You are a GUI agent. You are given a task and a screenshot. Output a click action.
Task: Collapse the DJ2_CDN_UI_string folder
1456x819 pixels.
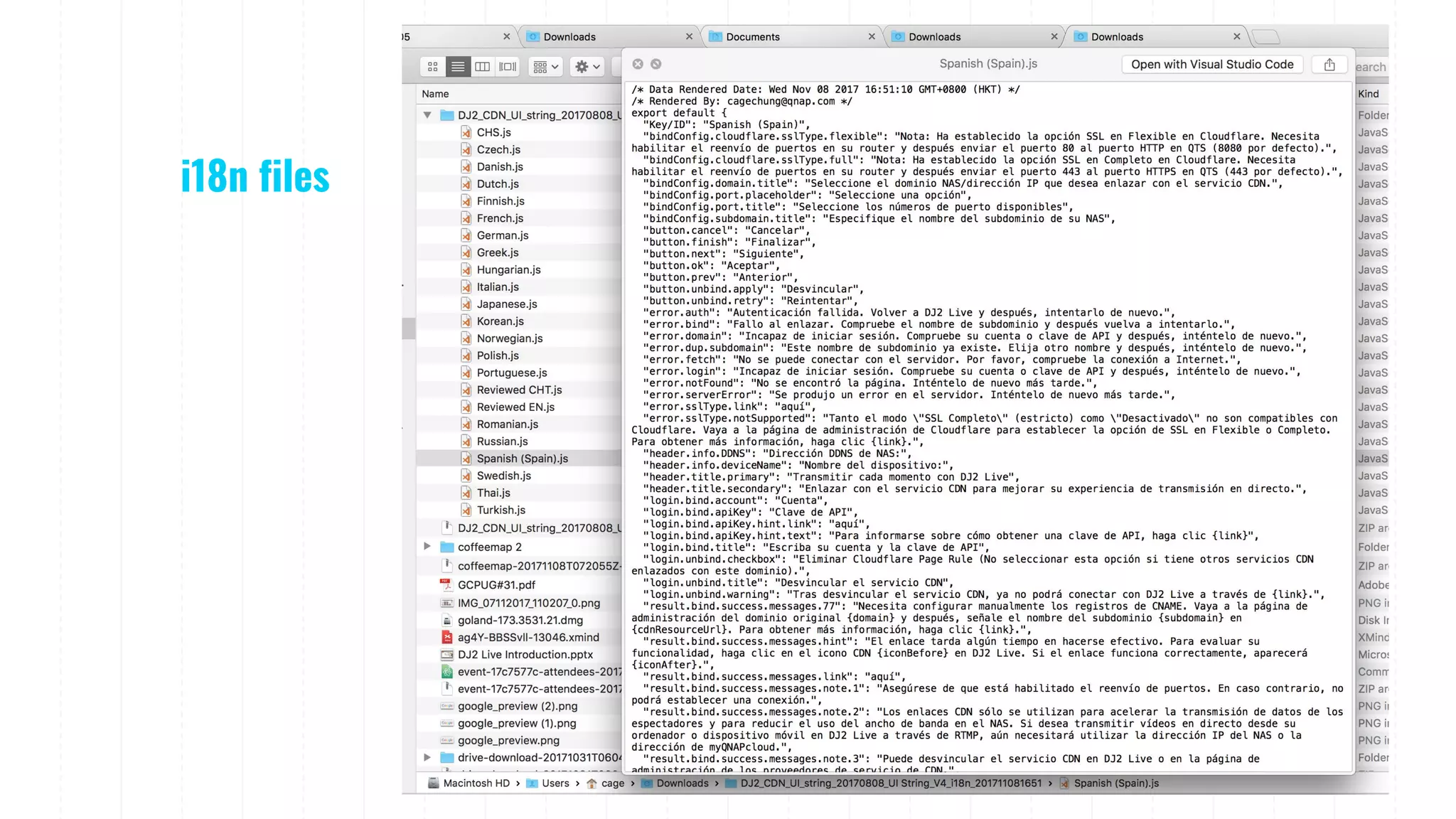[427, 114]
